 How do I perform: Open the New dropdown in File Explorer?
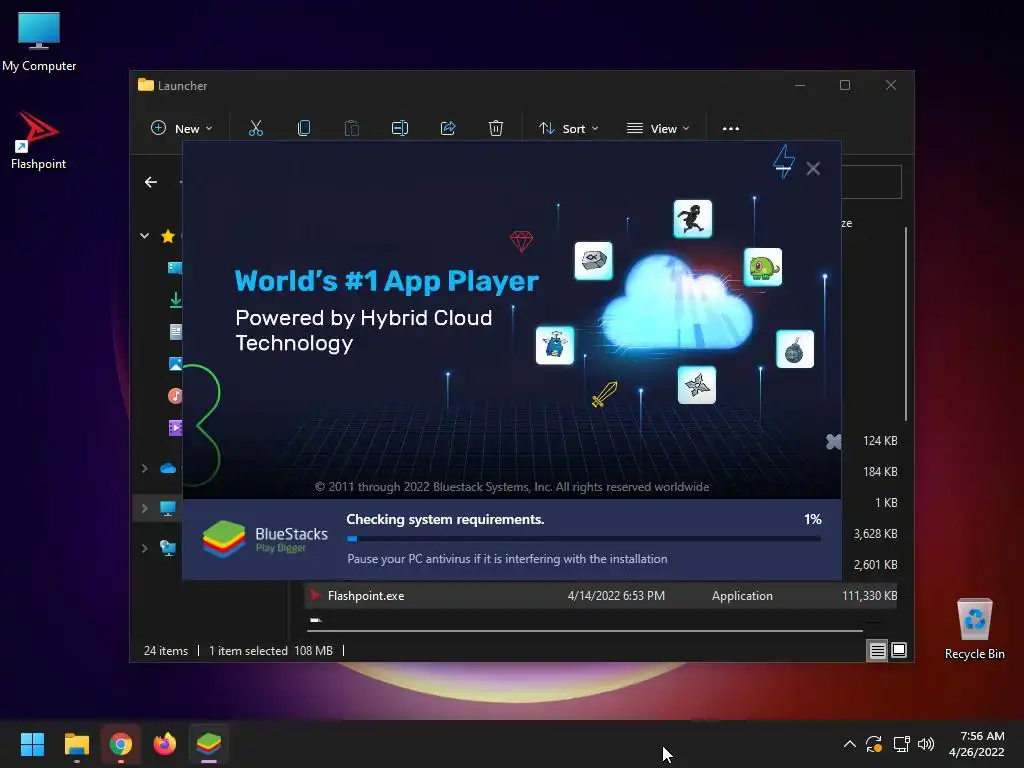pos(182,129)
